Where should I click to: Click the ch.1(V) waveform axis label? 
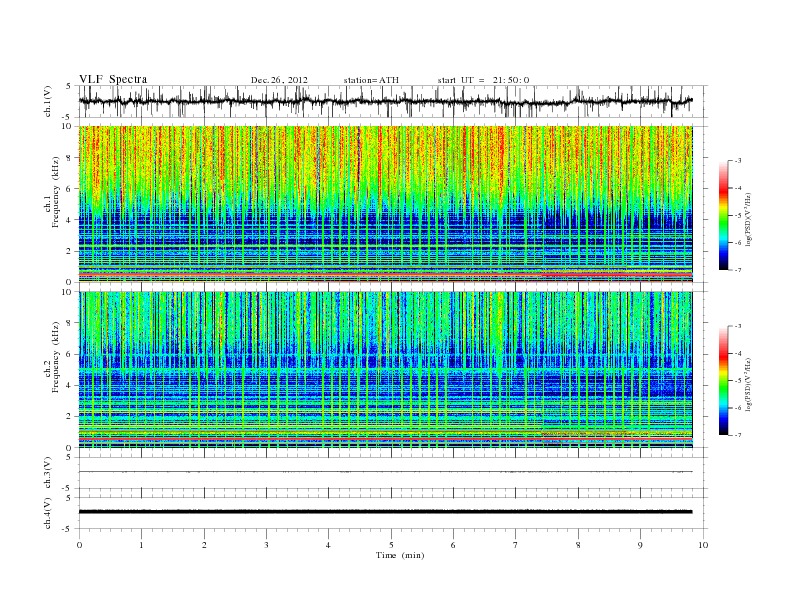[x=48, y=101]
